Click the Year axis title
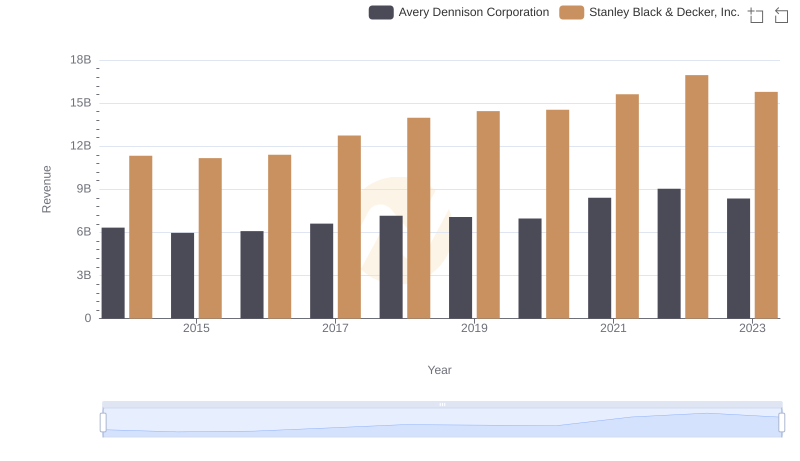This screenshot has width=800, height=461. click(x=439, y=370)
